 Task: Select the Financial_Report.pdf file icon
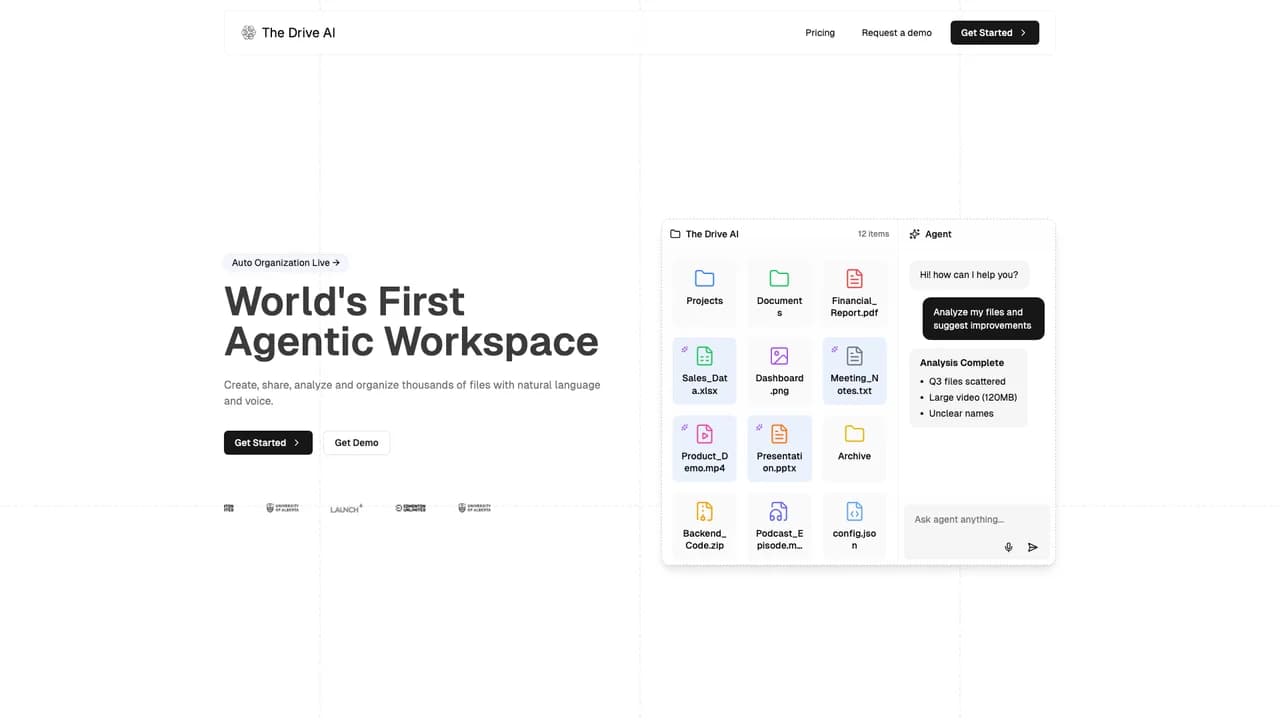tap(854, 278)
